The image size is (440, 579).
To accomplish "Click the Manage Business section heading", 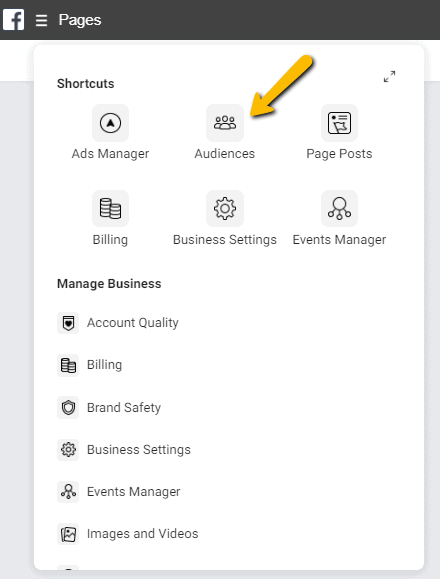I will [109, 284].
